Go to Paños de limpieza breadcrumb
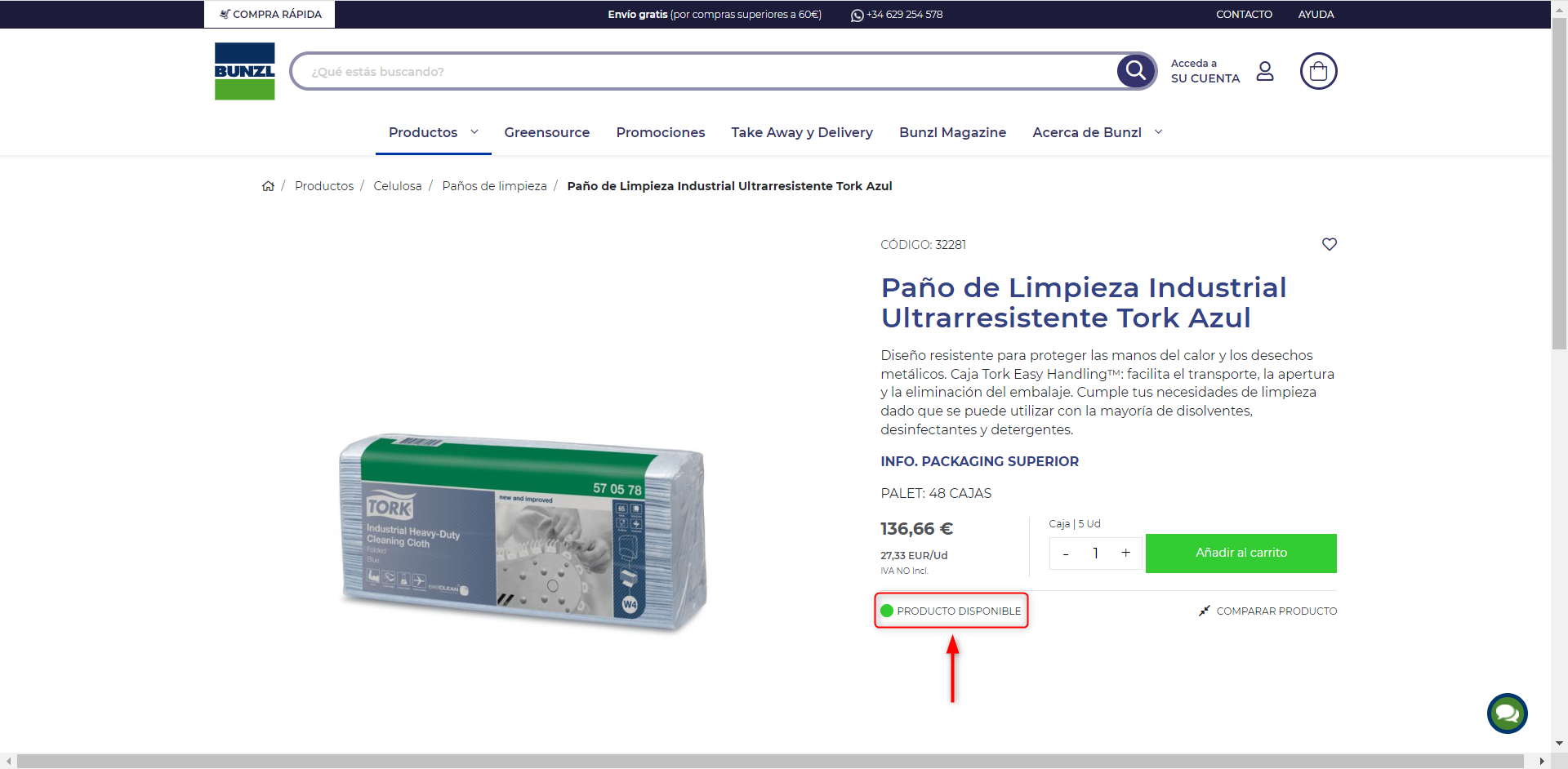The image size is (1568, 769). click(x=494, y=186)
